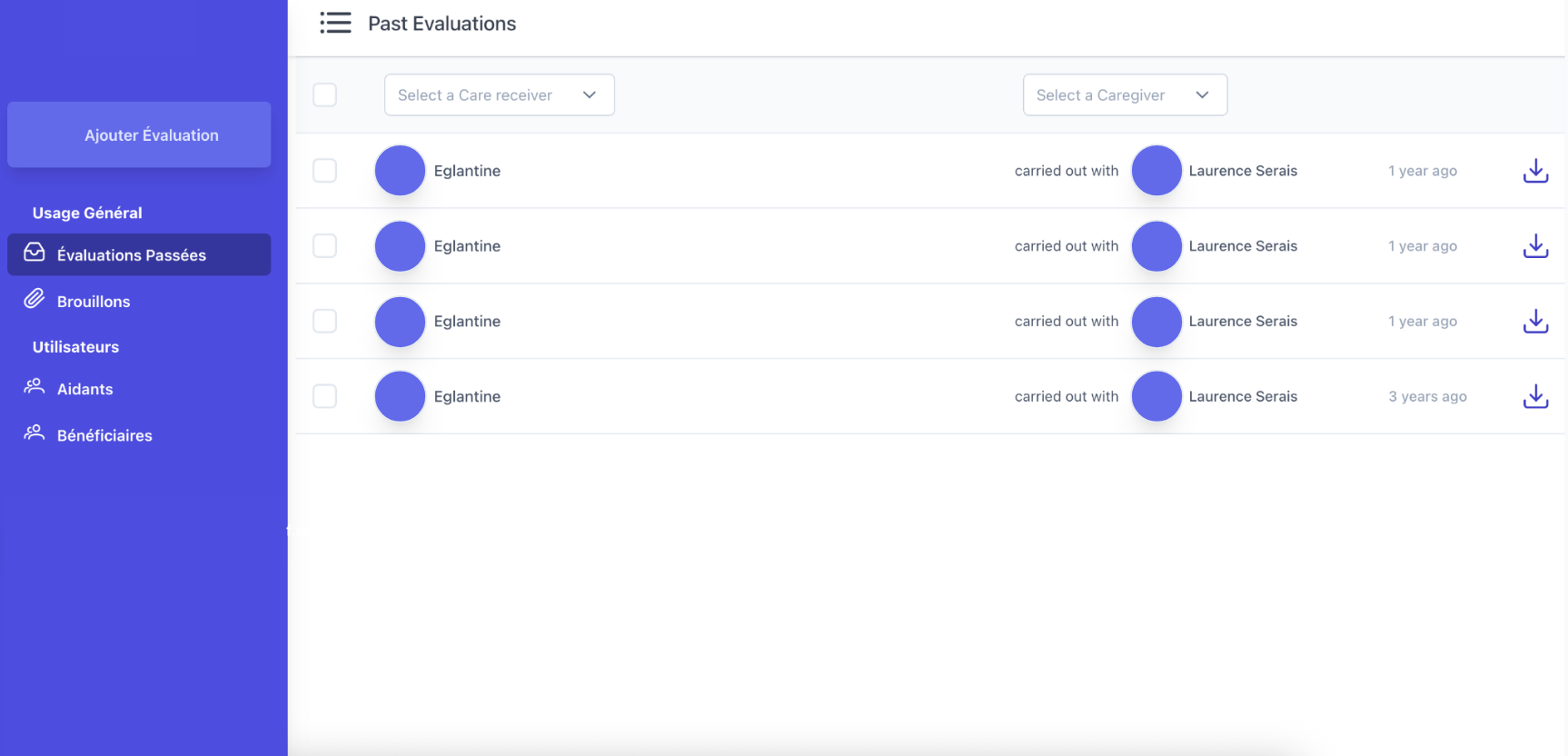Click the '3 years ago' timestamp
The width and height of the screenshot is (1568, 756).
click(1427, 396)
